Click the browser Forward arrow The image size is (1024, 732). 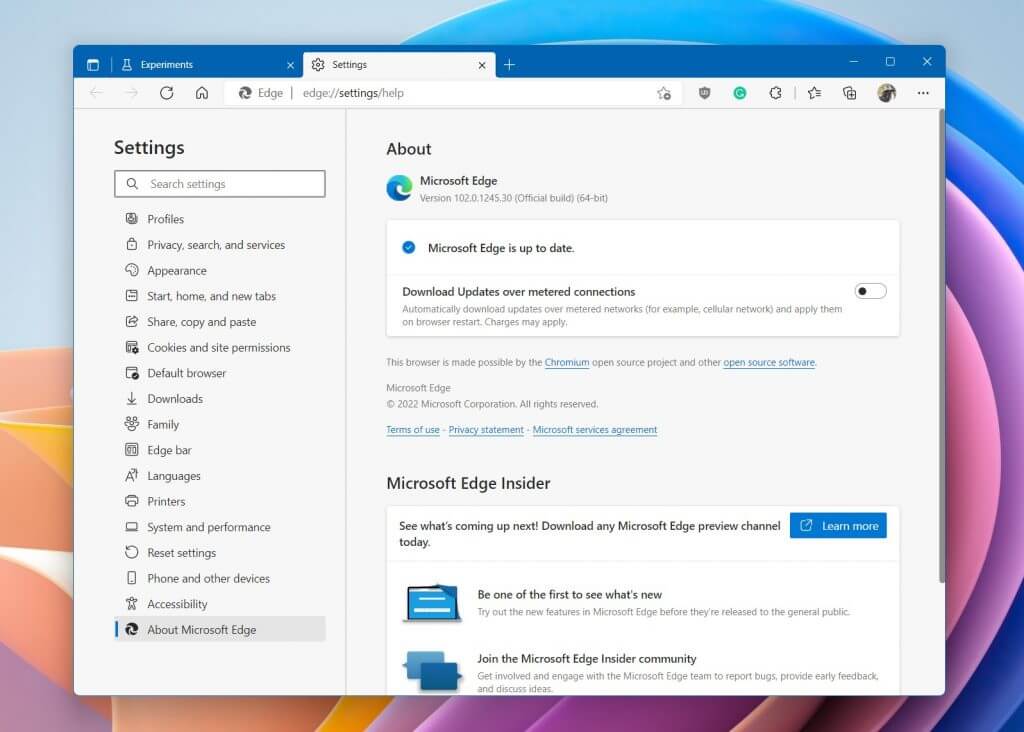click(x=131, y=93)
